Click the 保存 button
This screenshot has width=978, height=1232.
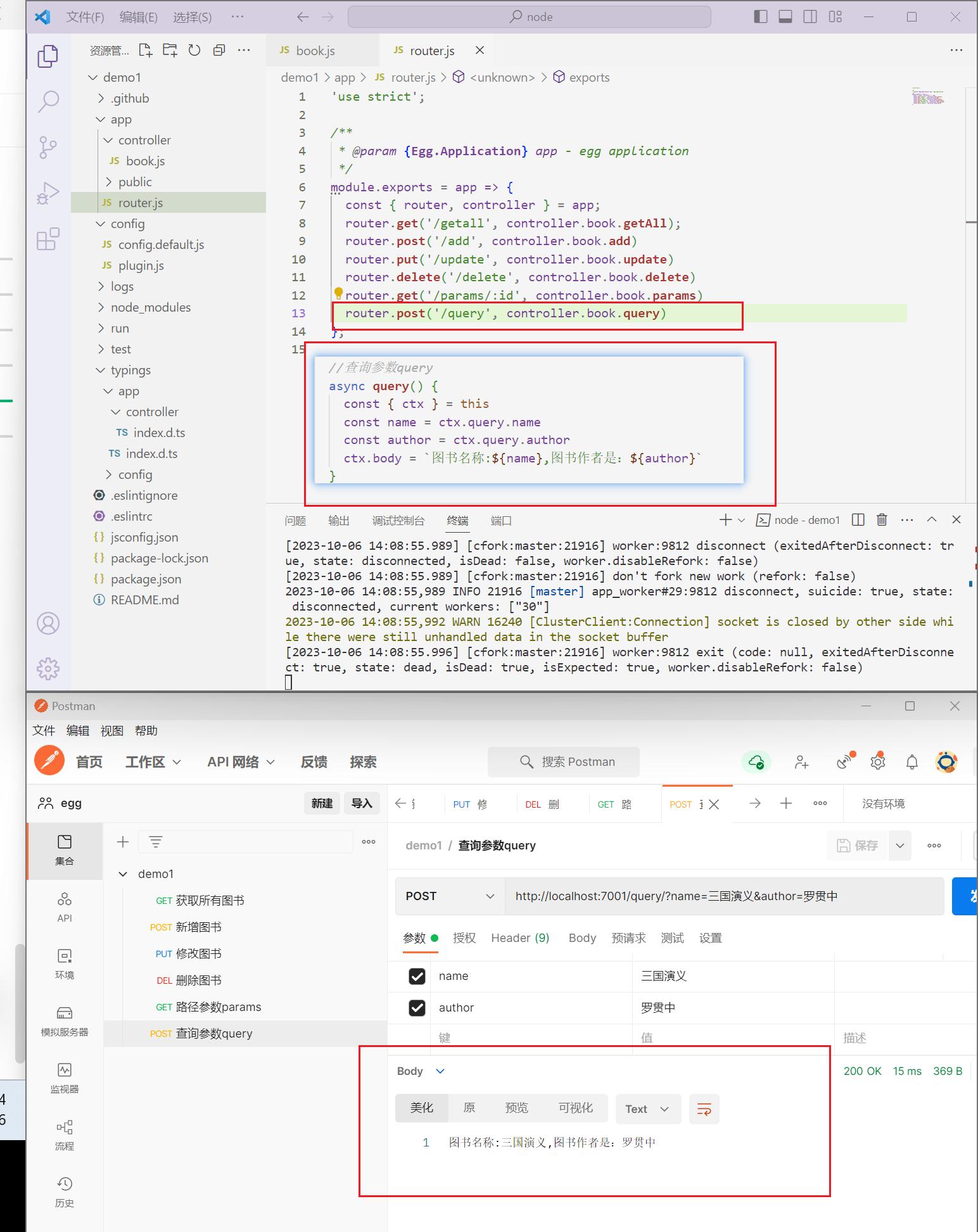pos(858,846)
